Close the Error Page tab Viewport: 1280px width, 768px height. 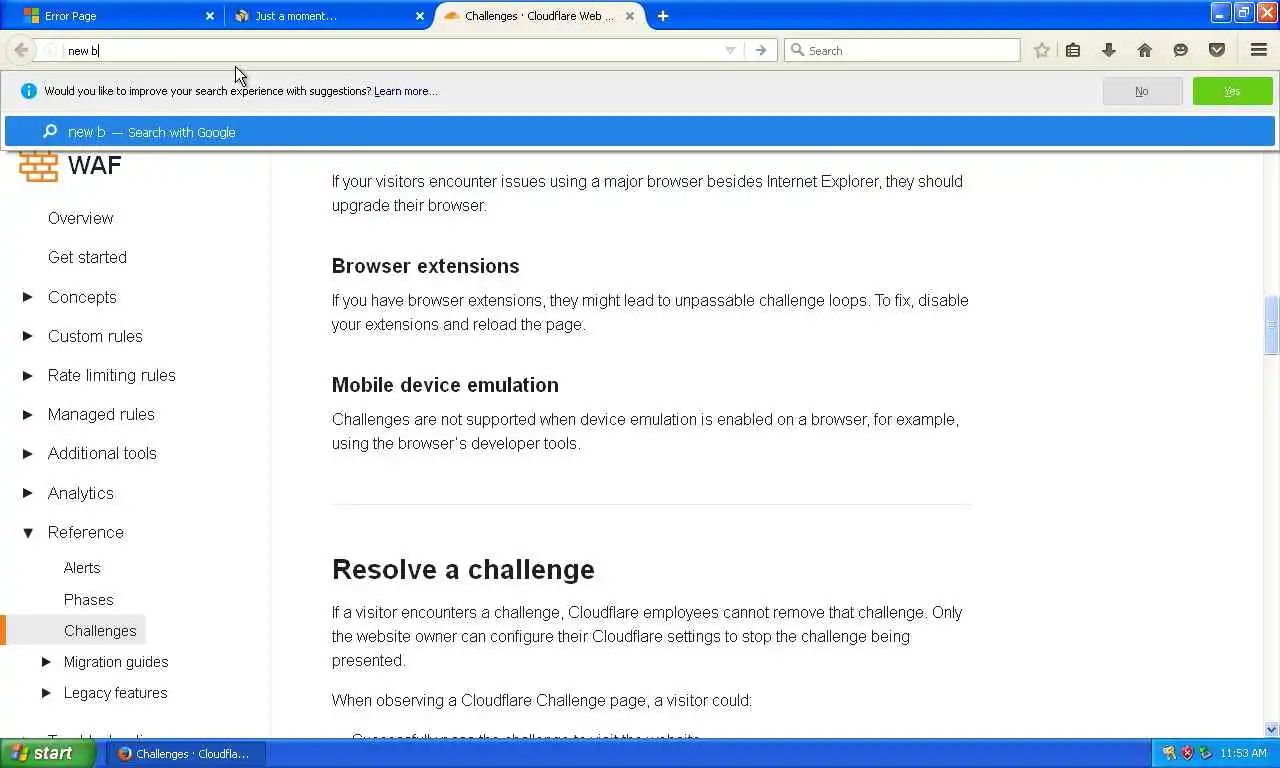point(210,16)
